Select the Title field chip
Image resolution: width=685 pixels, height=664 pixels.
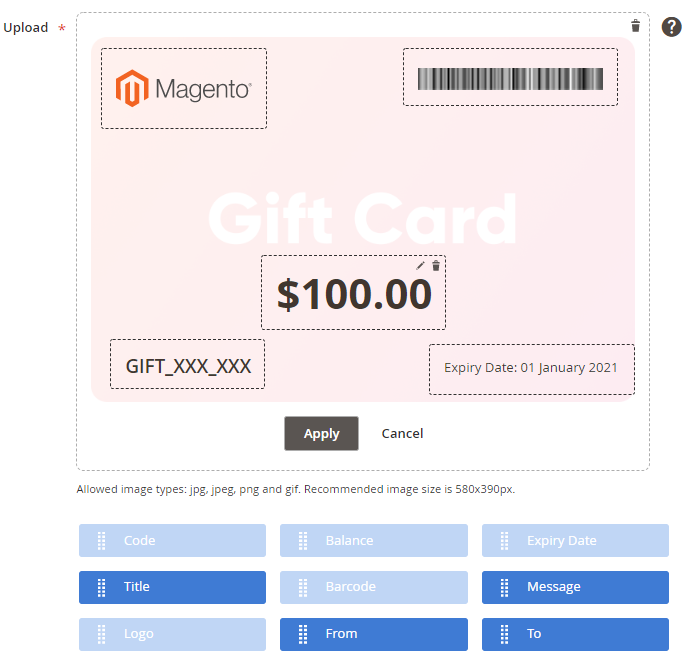(x=172, y=587)
